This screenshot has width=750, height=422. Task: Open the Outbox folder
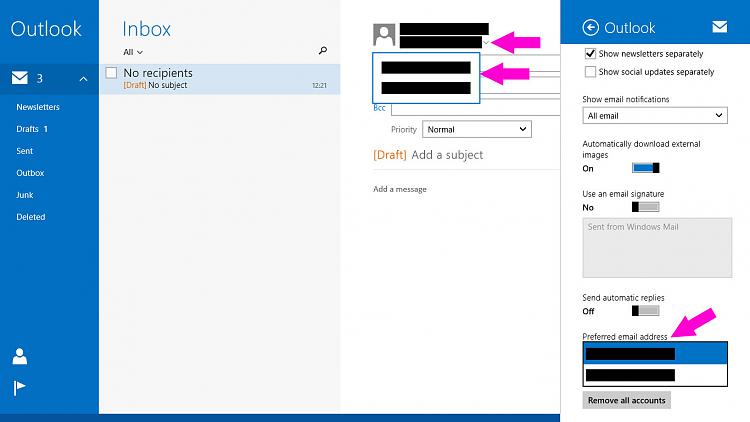30,173
